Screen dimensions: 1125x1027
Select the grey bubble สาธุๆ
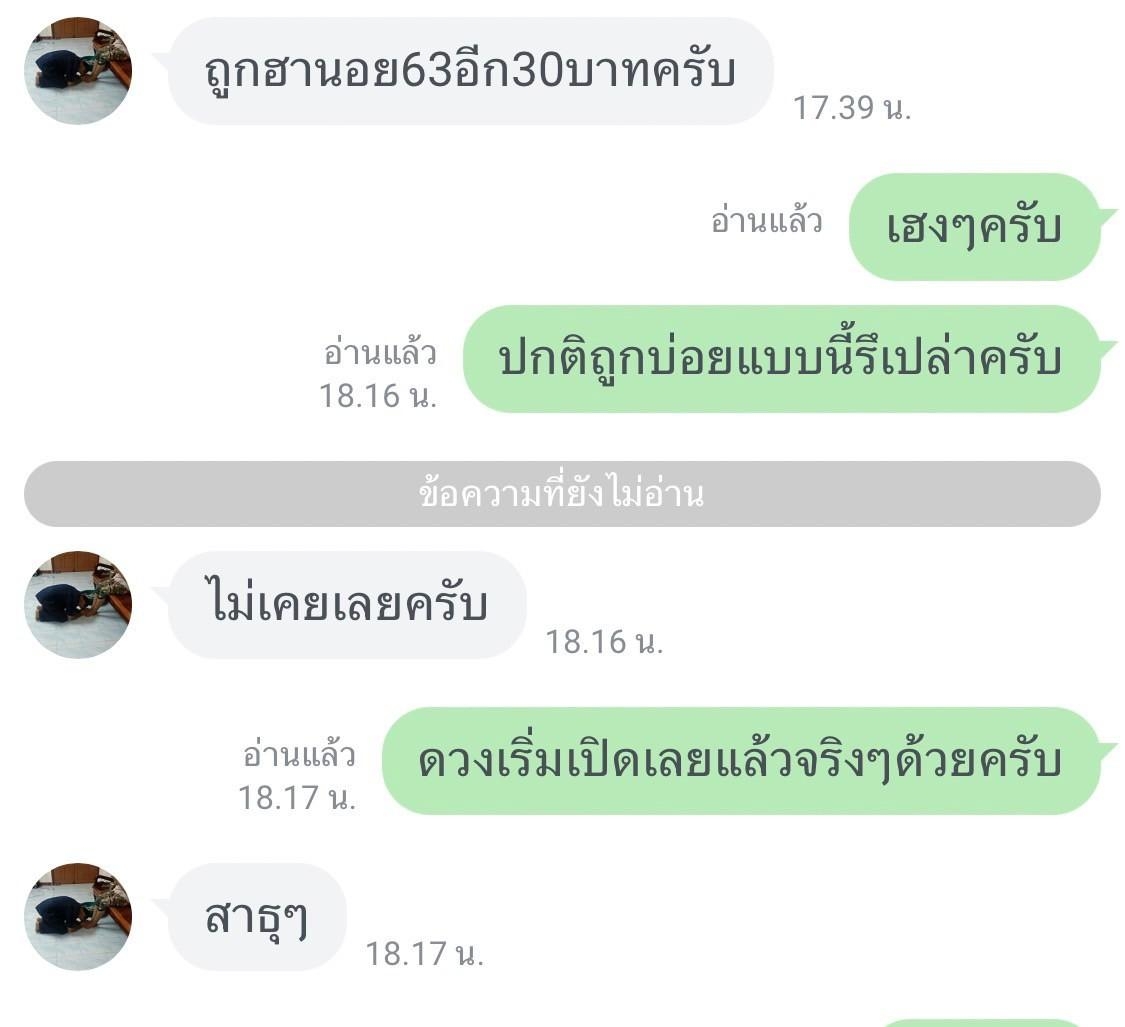[x=257, y=917]
